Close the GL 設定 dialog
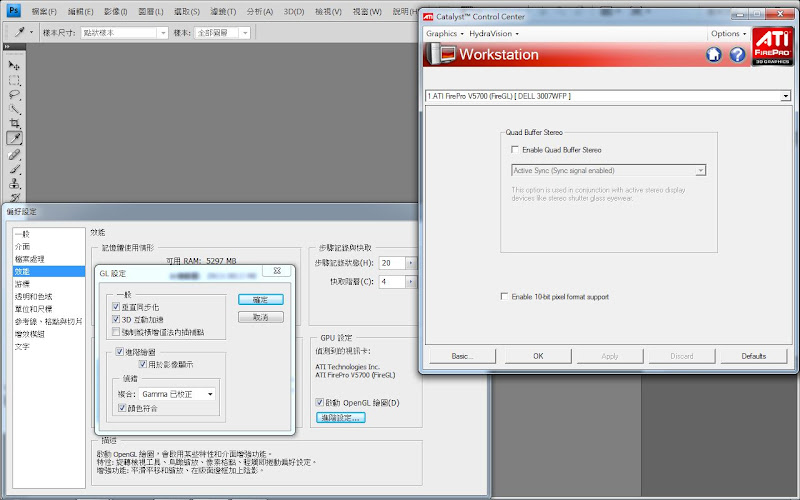The height and width of the screenshot is (500, 800). click(x=277, y=270)
